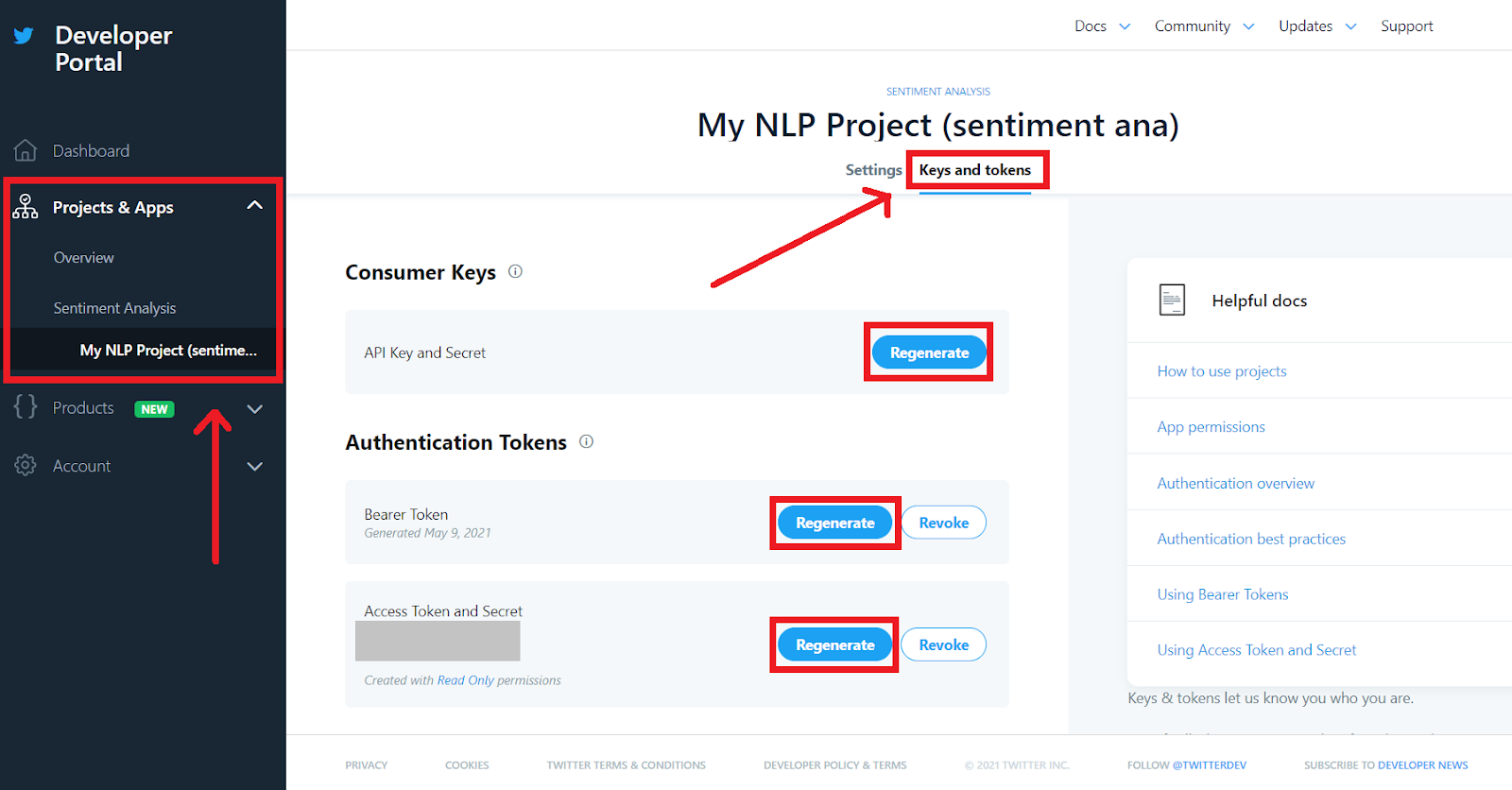The height and width of the screenshot is (790, 1512).
Task: Expand the Account menu chevron
Action: point(254,466)
